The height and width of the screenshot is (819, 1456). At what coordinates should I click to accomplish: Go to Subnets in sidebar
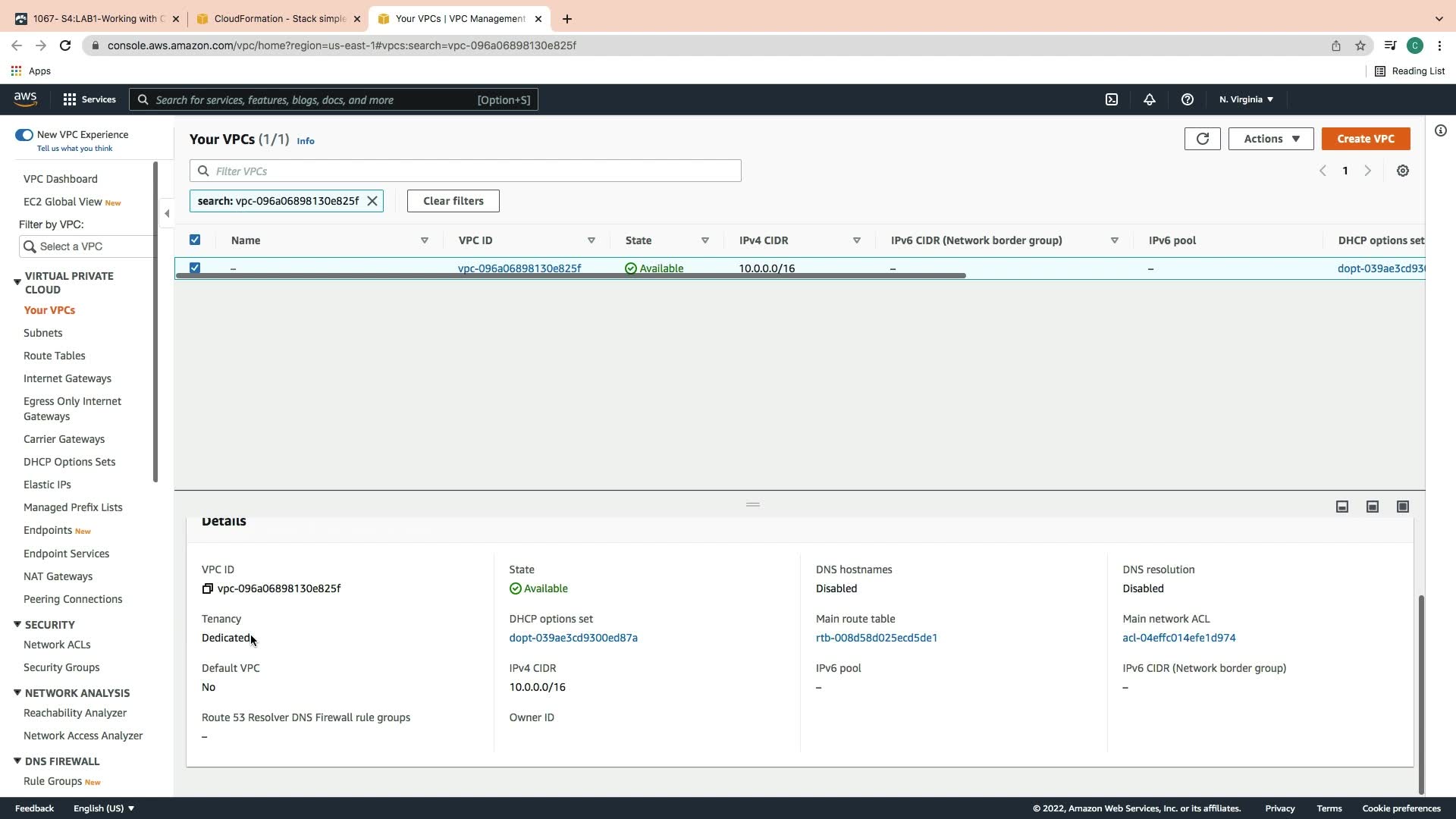[43, 333]
